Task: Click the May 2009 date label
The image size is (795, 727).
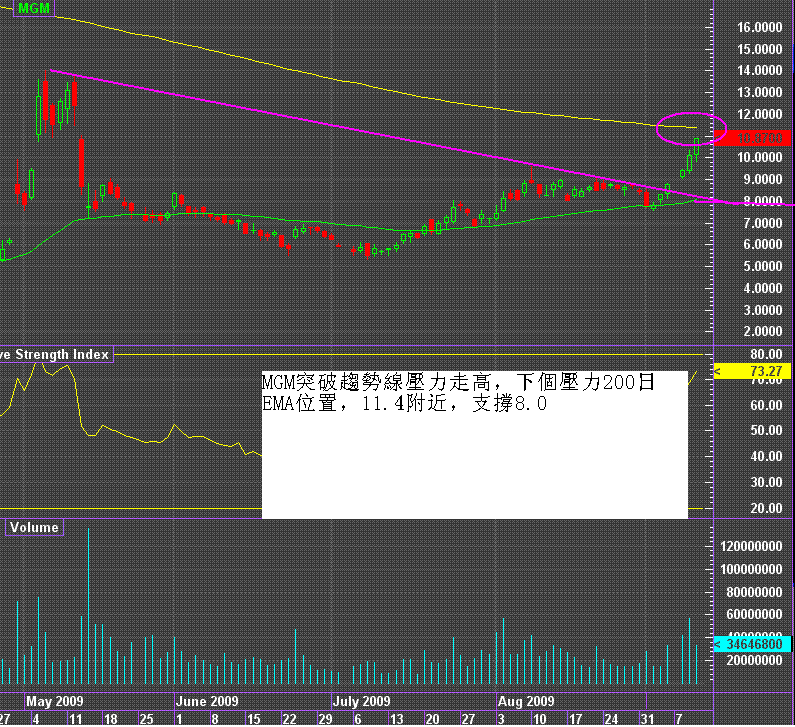Action: [x=55, y=701]
